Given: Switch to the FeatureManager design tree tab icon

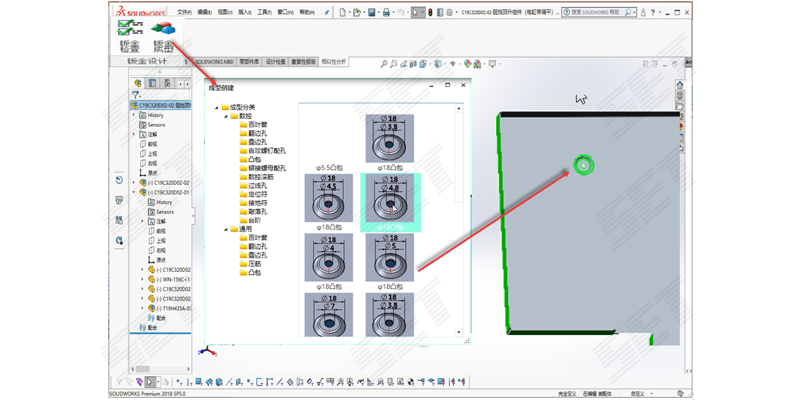Looking at the screenshot, I should (x=137, y=83).
